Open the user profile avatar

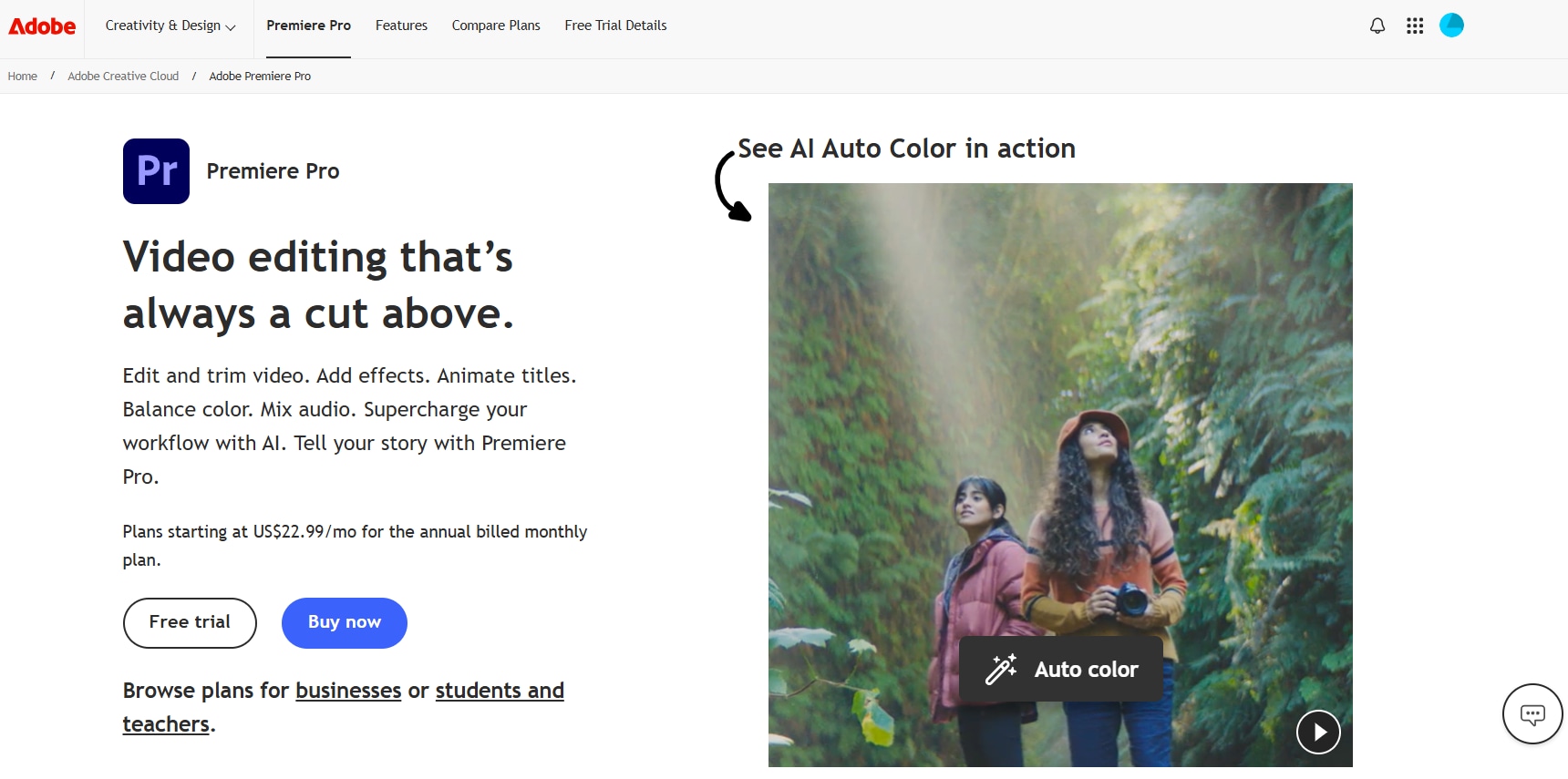tap(1451, 26)
